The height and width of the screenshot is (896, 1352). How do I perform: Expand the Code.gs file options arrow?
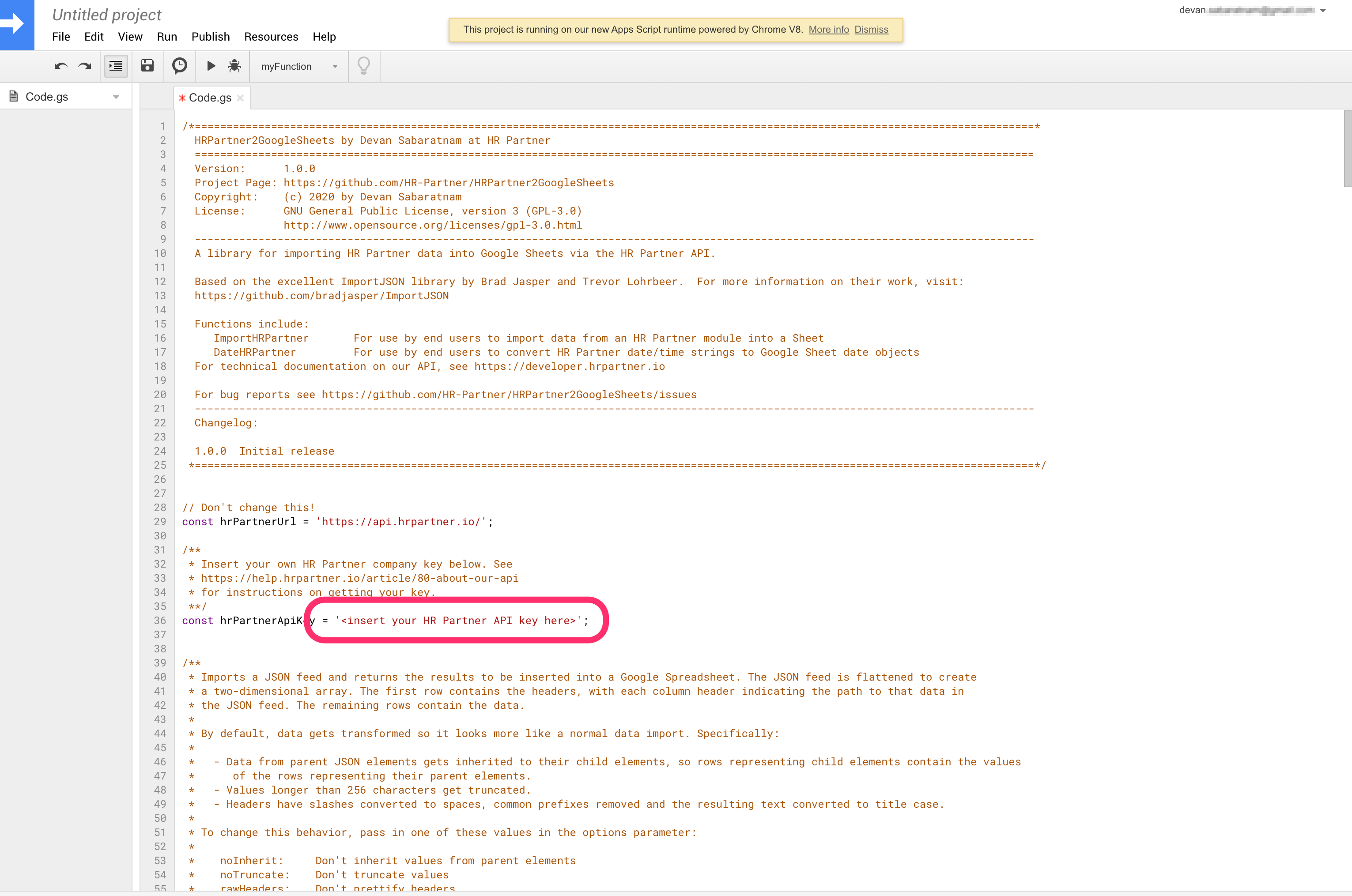[116, 97]
